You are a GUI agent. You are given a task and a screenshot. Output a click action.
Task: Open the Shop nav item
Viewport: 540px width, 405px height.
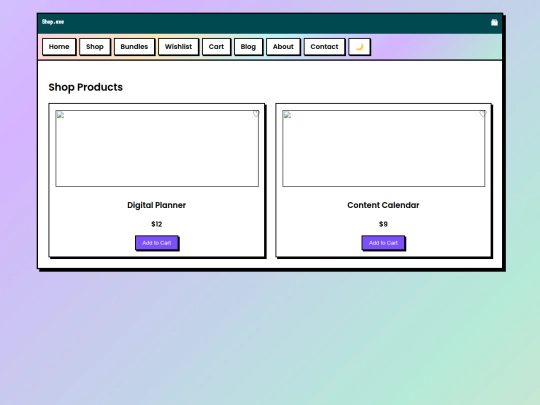coord(95,47)
